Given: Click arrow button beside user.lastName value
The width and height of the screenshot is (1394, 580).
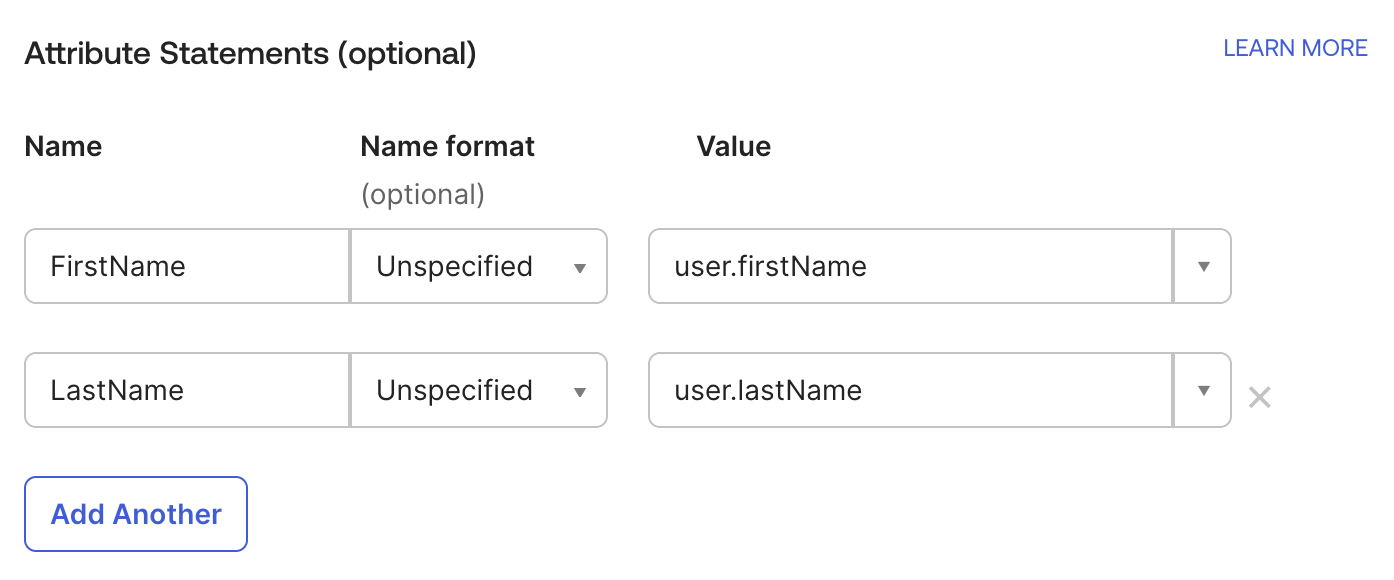Looking at the screenshot, I should (1203, 390).
